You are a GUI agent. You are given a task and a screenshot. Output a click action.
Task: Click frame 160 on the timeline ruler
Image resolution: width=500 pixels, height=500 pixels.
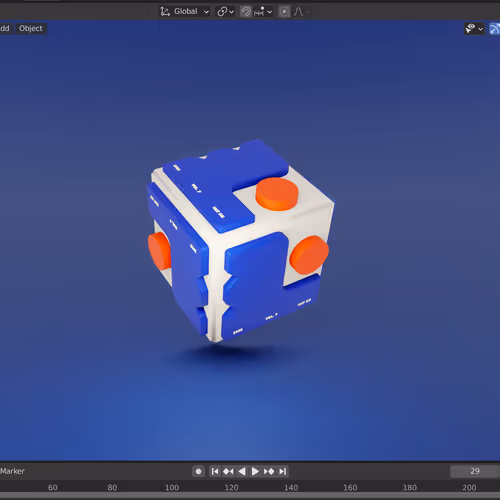tap(350, 488)
